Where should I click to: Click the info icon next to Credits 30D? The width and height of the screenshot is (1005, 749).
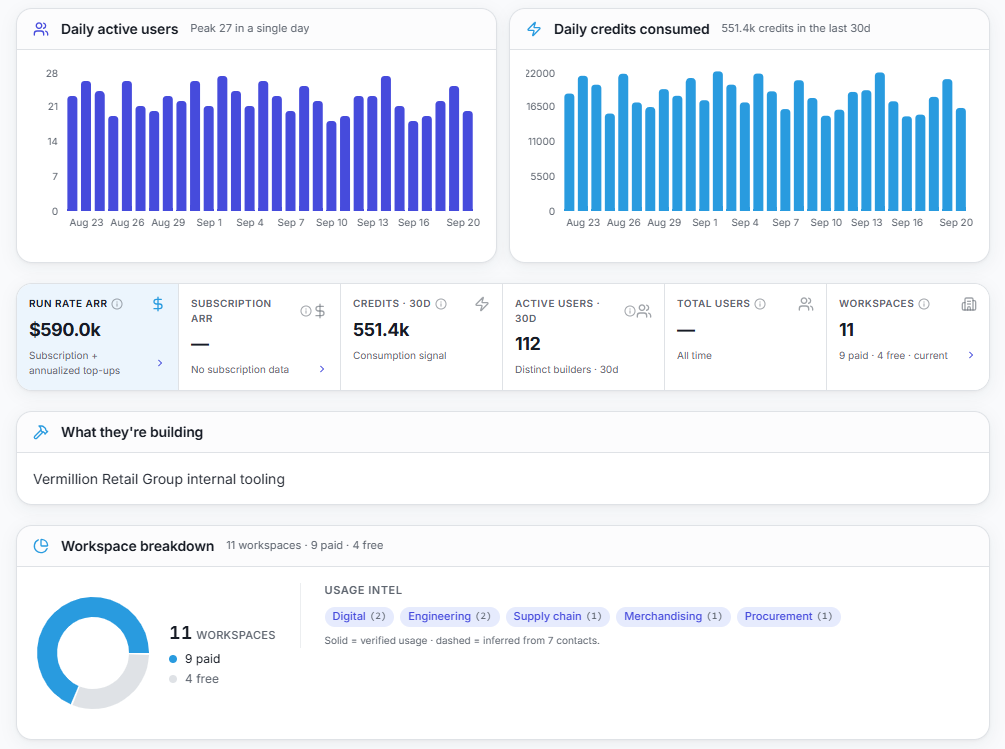point(441,304)
